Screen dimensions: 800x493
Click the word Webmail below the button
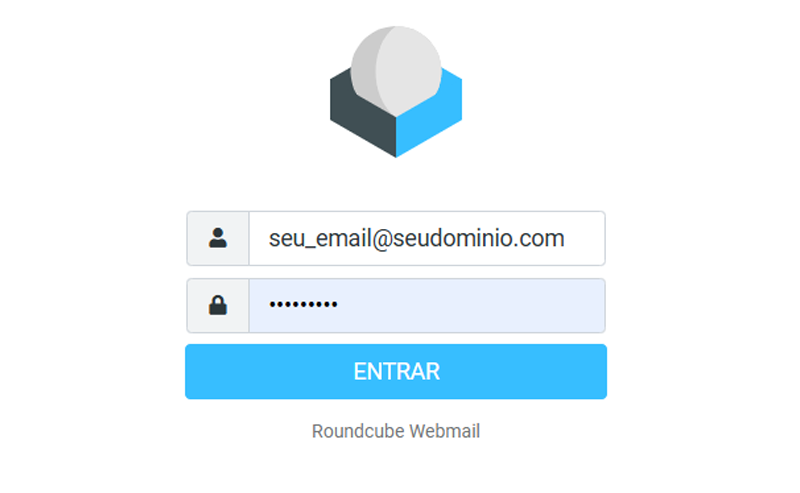(x=444, y=431)
